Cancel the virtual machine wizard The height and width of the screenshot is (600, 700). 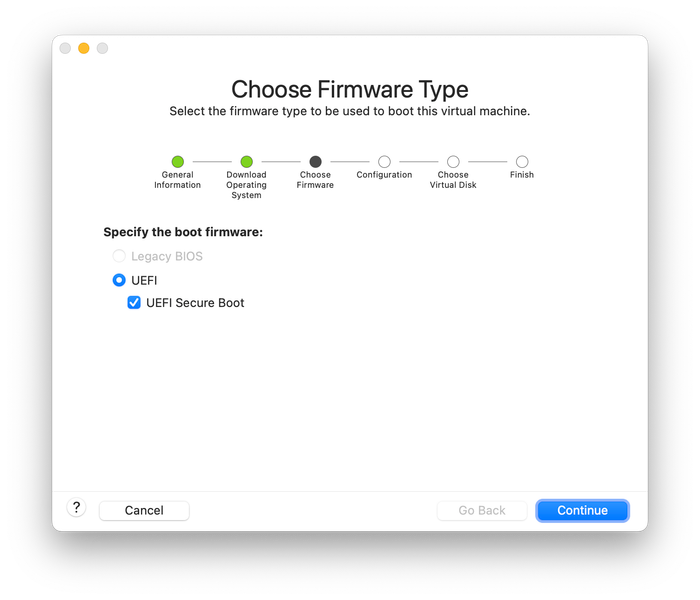click(x=144, y=510)
